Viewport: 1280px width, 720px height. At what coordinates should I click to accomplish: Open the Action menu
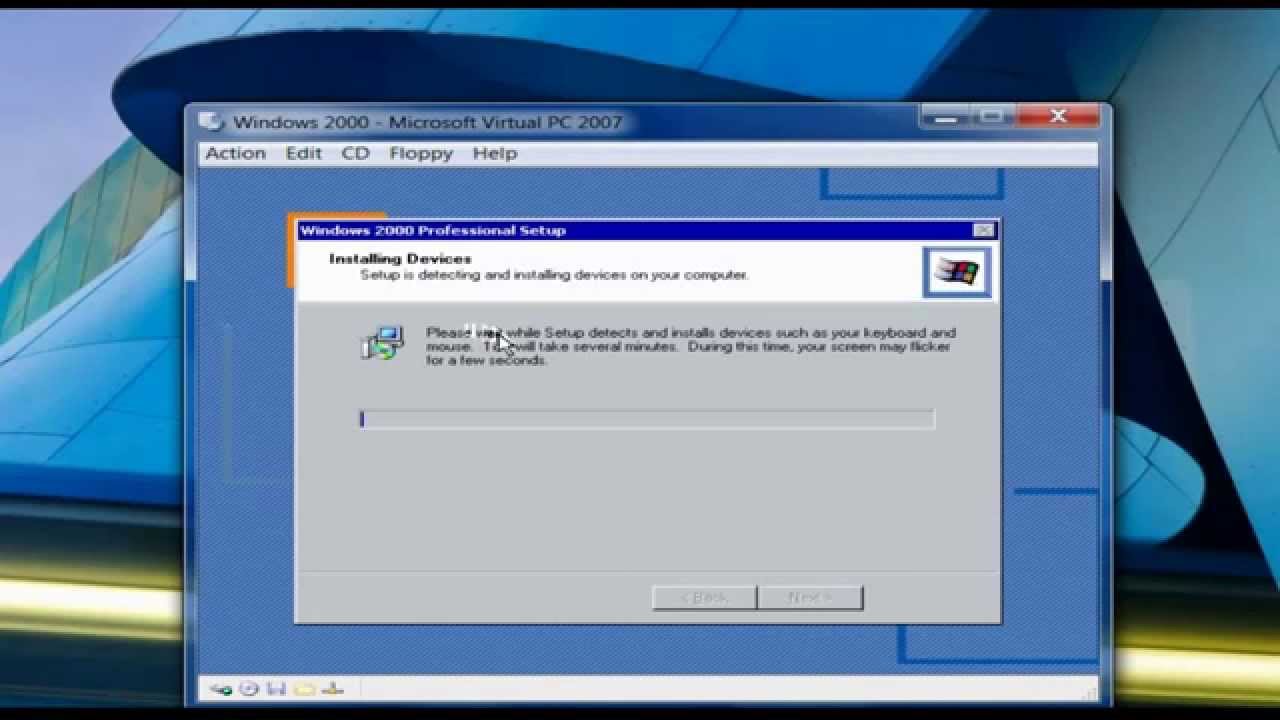[235, 153]
